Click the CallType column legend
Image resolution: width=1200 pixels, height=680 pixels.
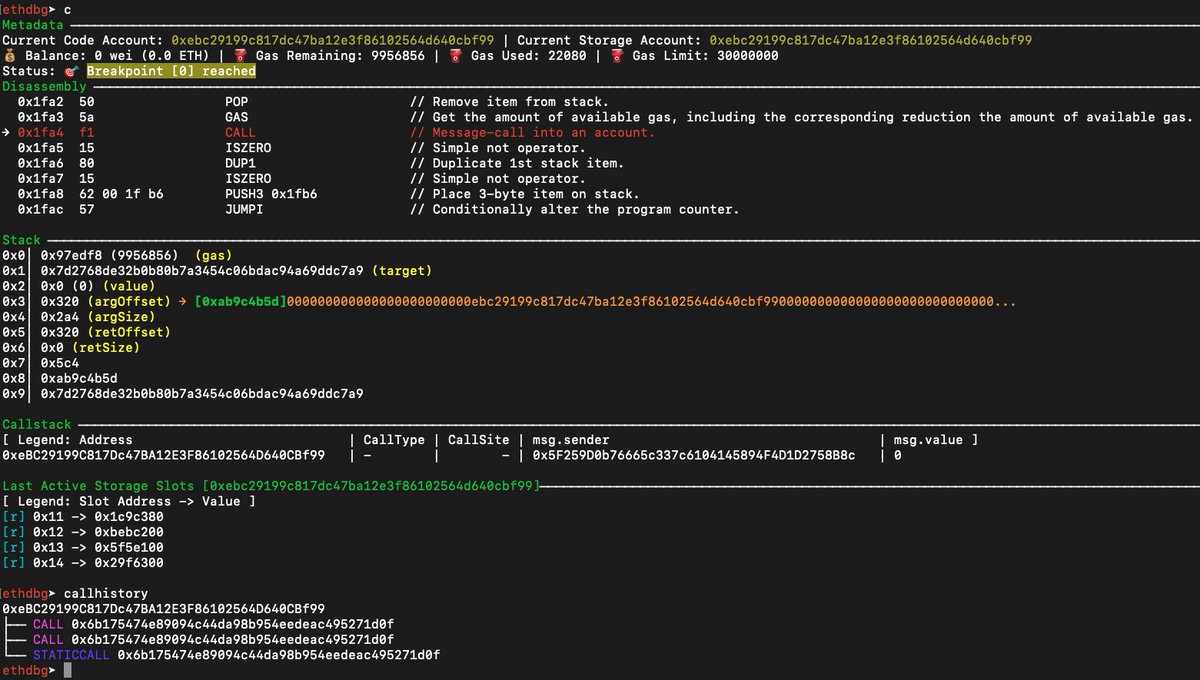point(394,440)
